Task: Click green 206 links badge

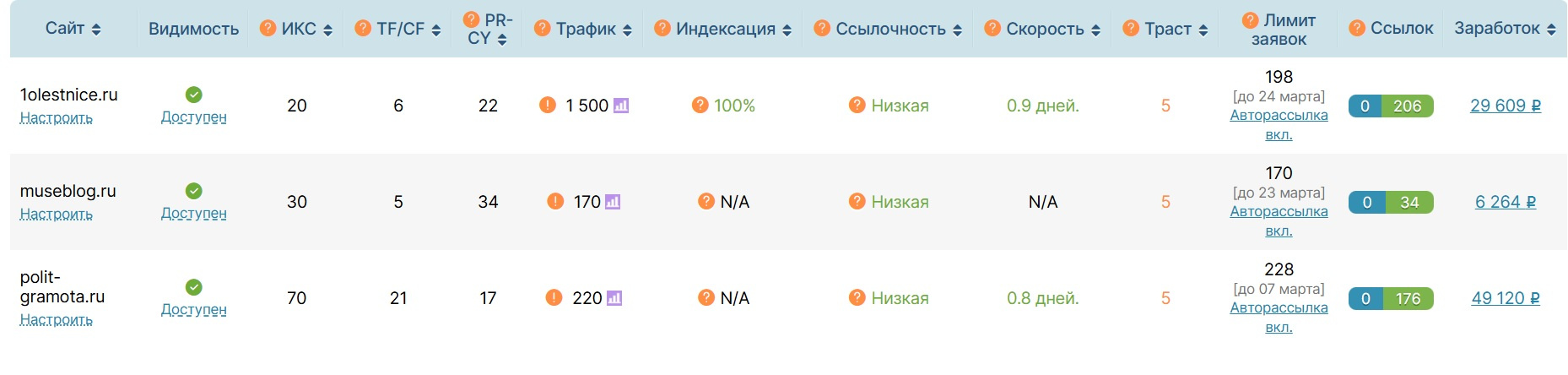Action: 1408,106
